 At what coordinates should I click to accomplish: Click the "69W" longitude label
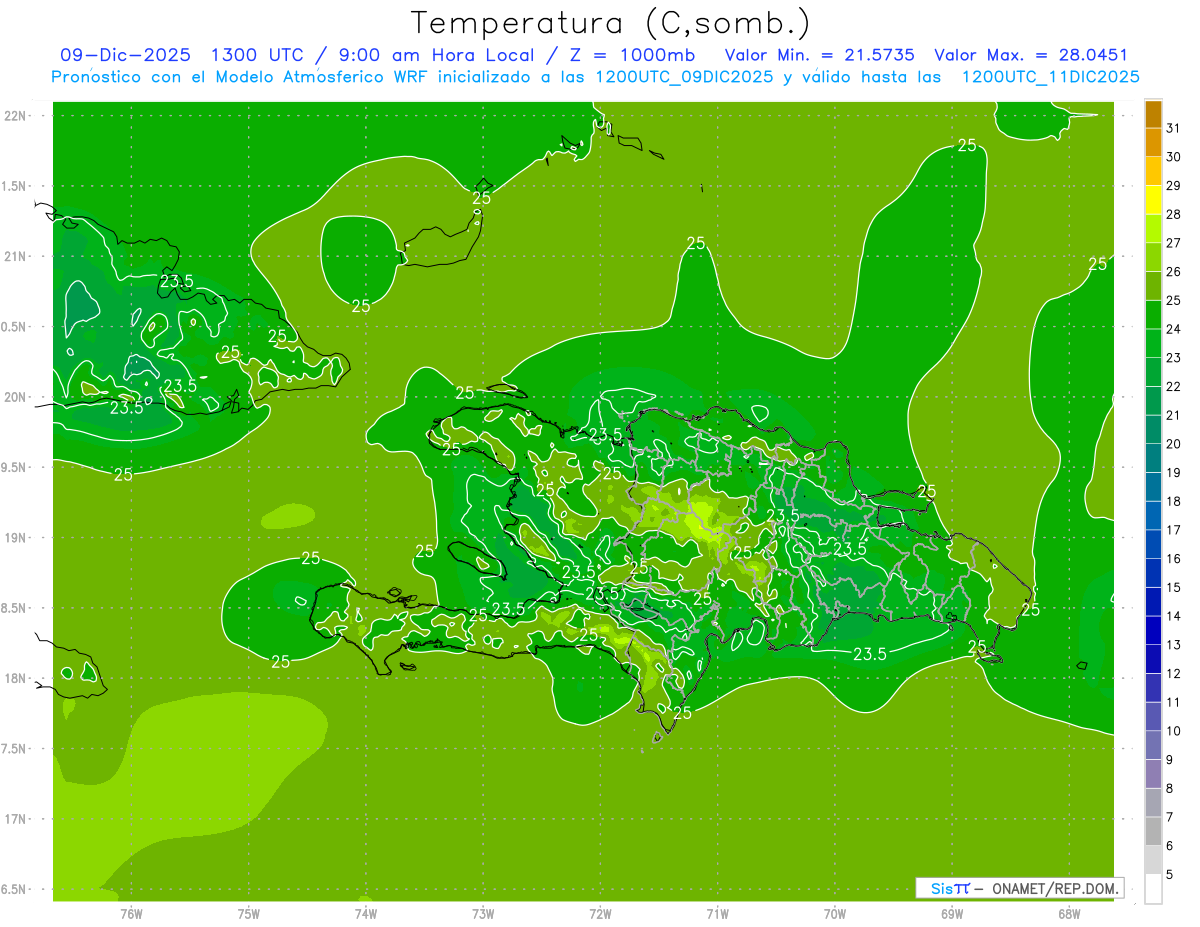tap(952, 914)
